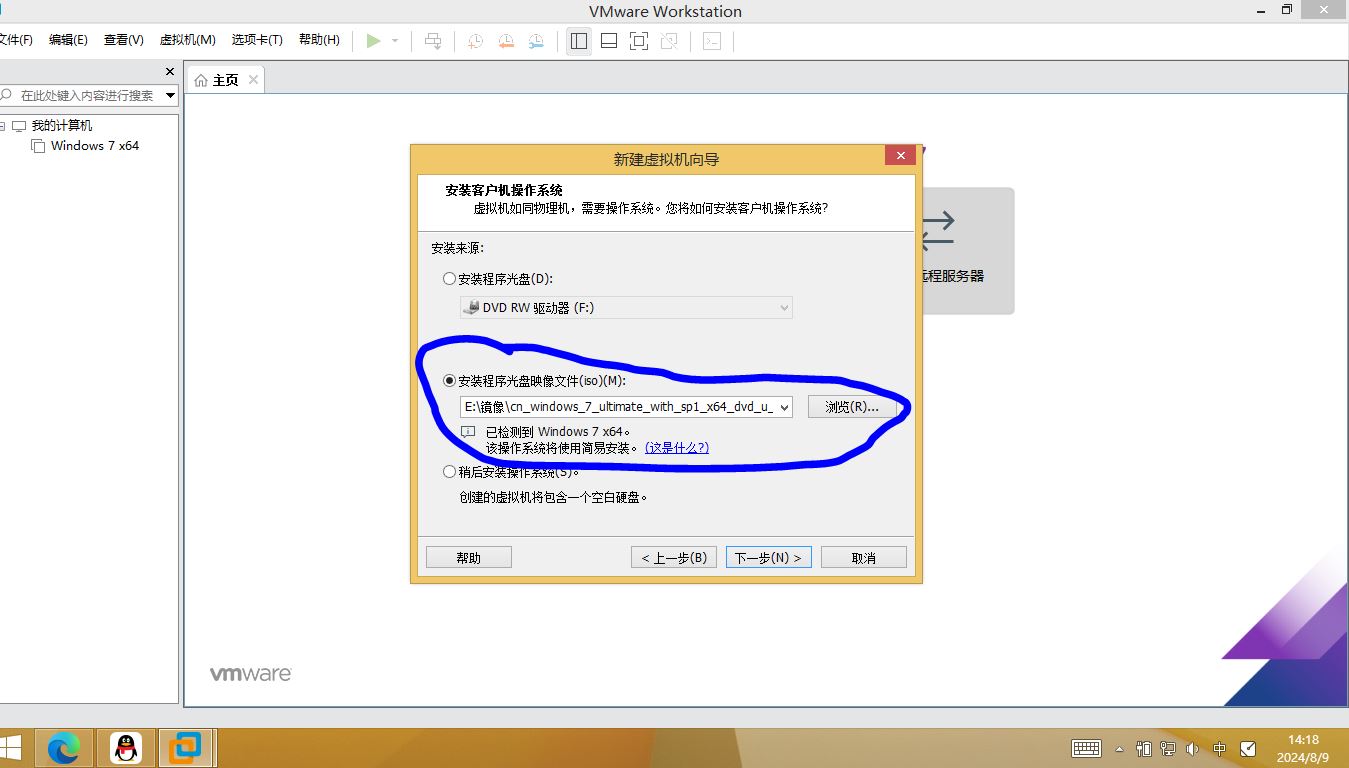Open the library search box dropdown arrow
1349x768 pixels.
point(171,95)
